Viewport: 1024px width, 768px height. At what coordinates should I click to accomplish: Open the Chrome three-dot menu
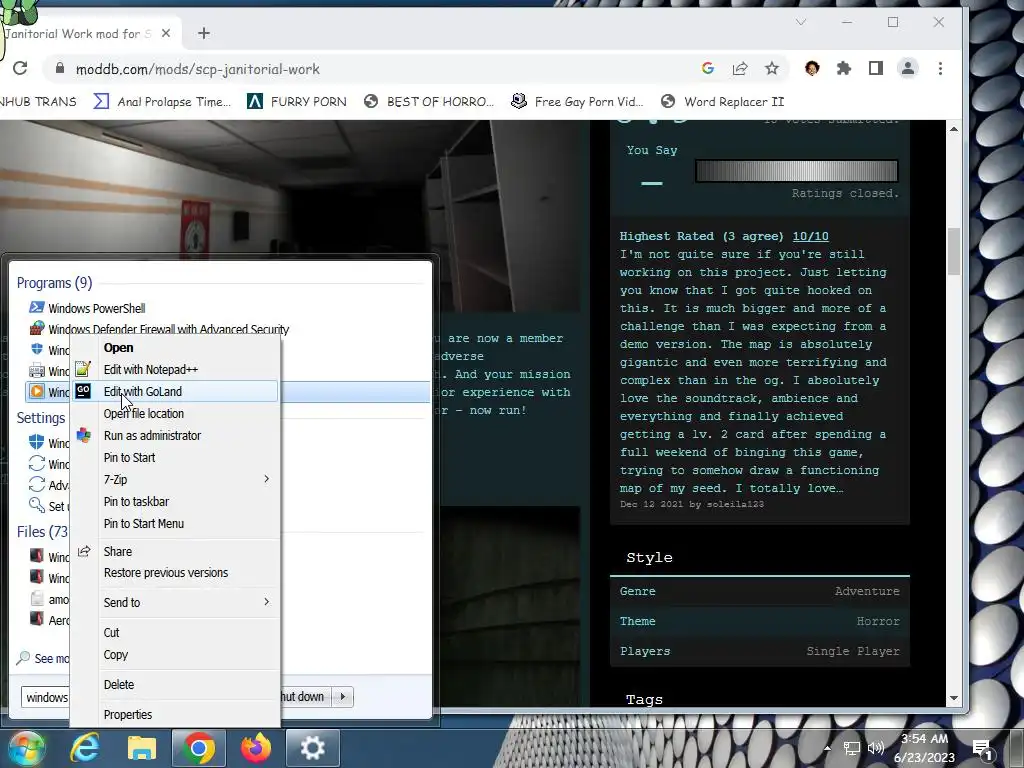click(x=940, y=69)
